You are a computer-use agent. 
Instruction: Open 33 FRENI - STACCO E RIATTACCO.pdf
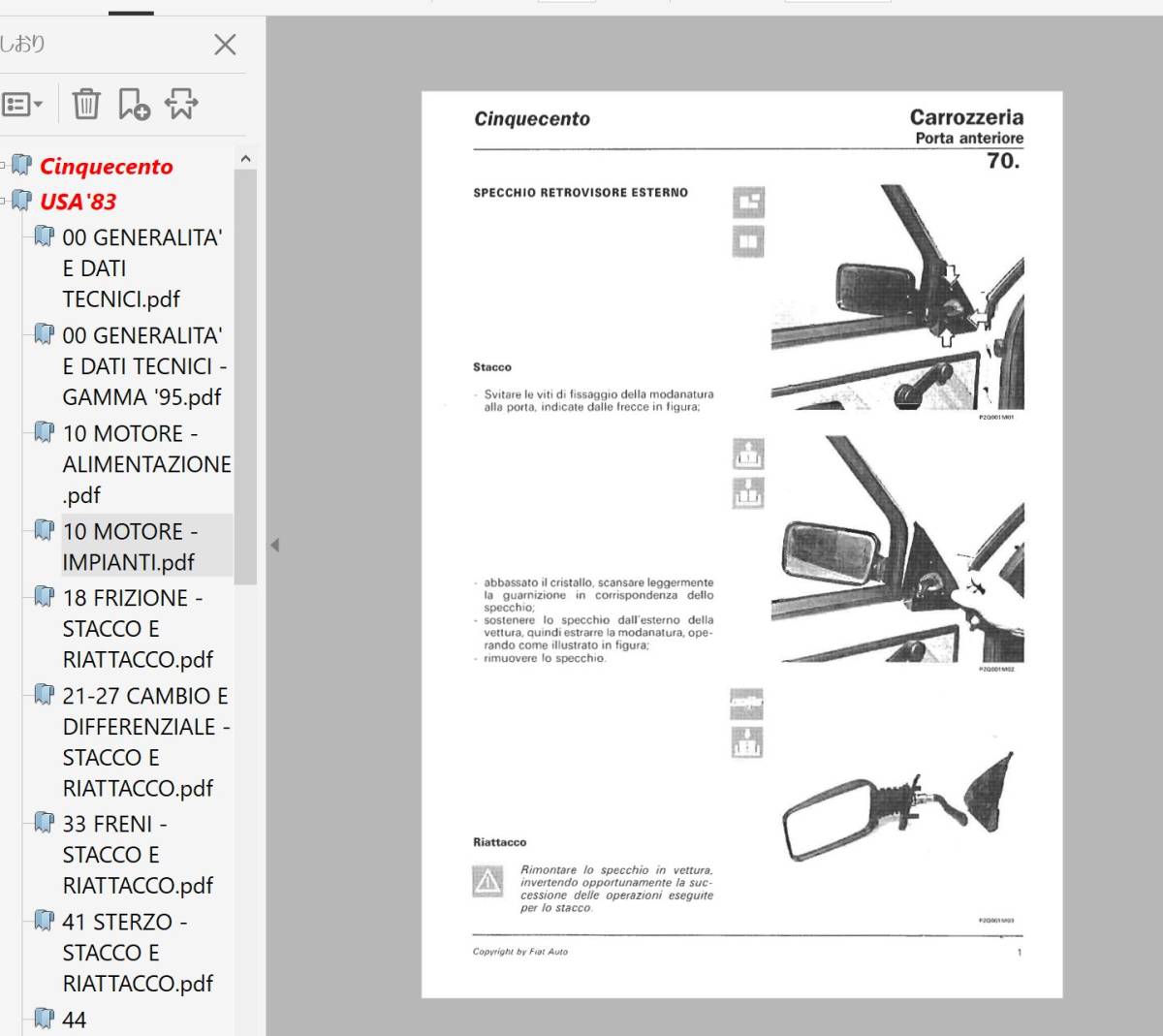coord(138,855)
